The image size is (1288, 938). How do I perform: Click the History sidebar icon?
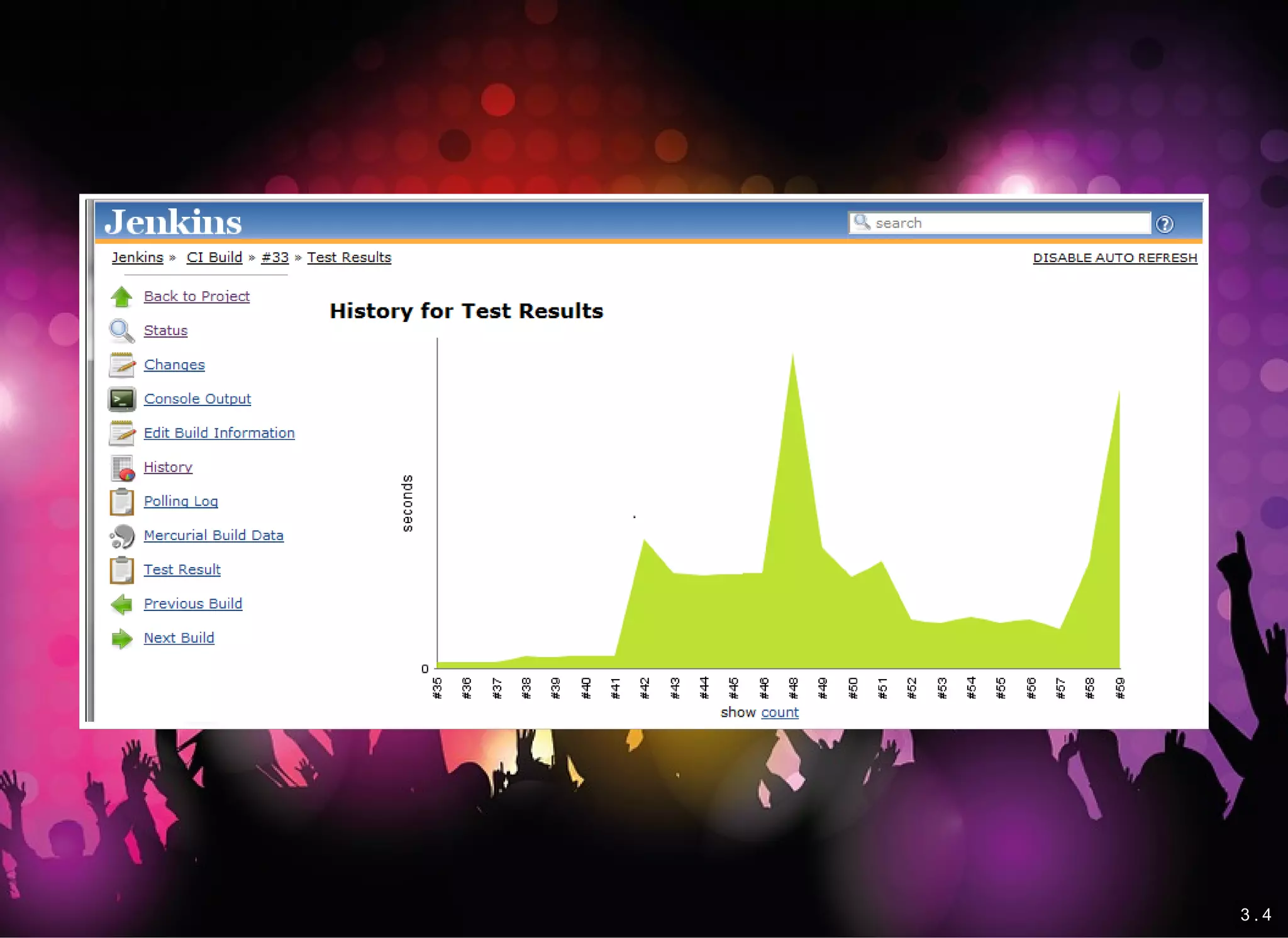pyautogui.click(x=123, y=468)
